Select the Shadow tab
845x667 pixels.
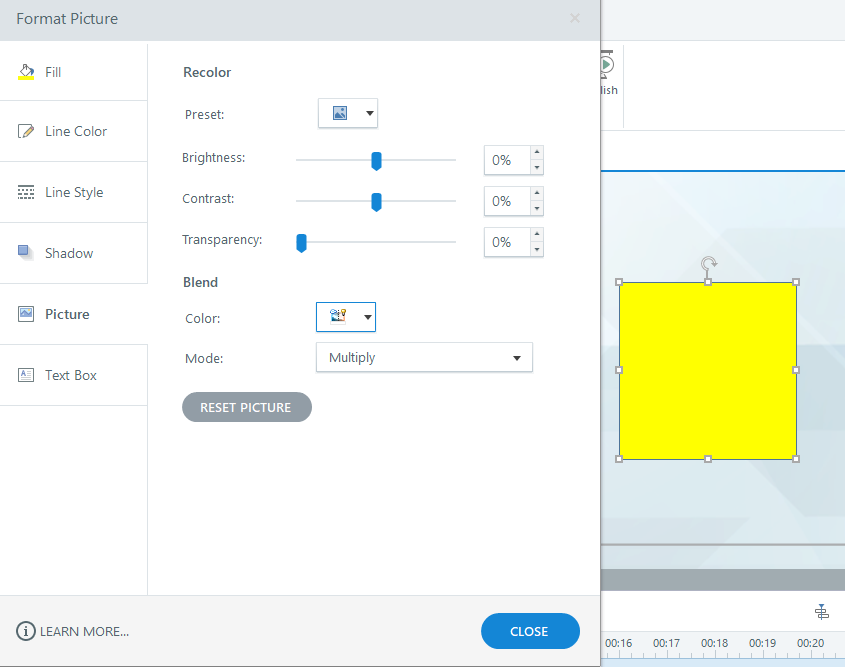point(73,253)
